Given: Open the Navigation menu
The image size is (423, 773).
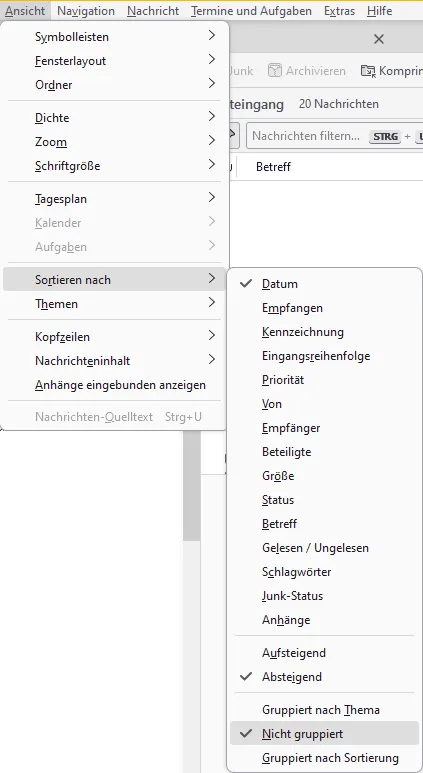Looking at the screenshot, I should pos(86,10).
